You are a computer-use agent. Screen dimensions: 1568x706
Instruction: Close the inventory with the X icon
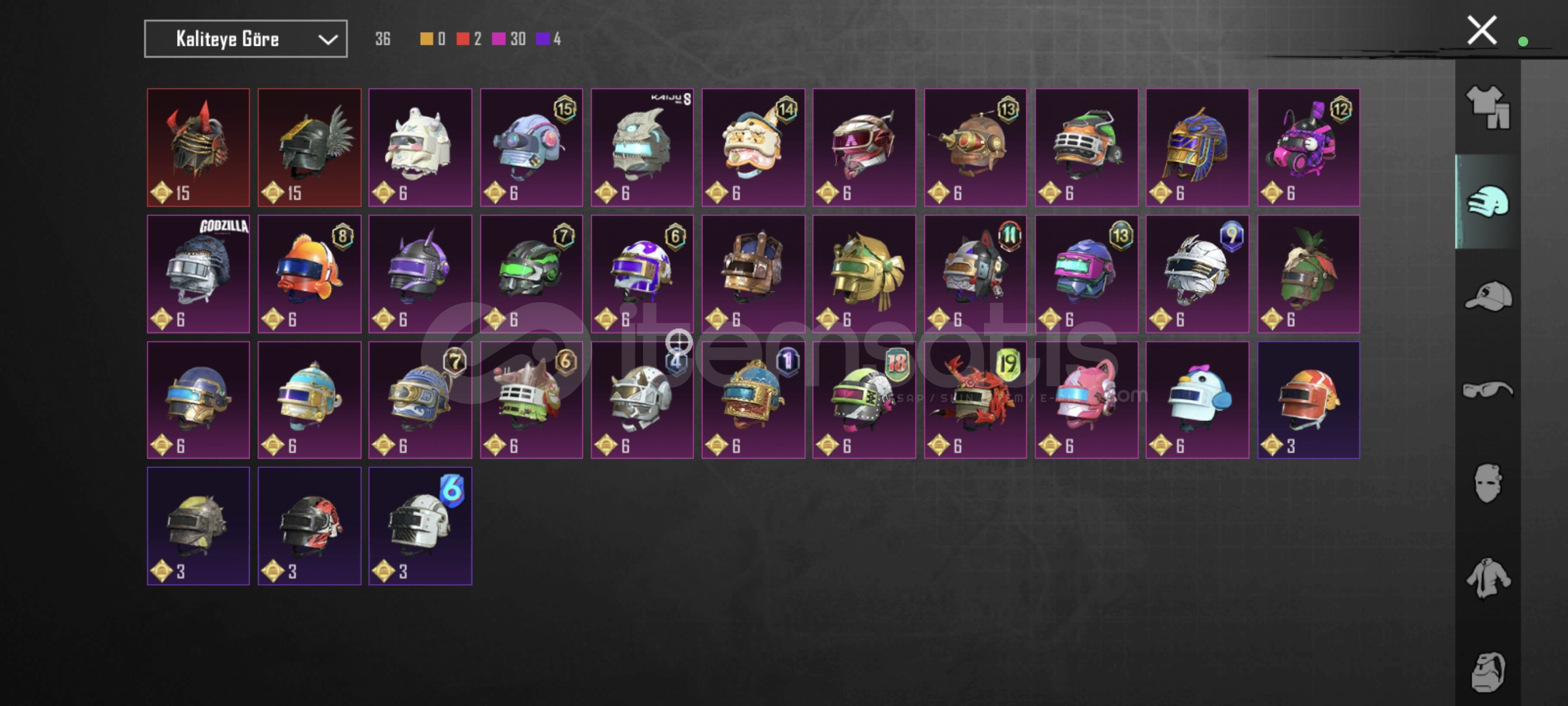point(1482,30)
